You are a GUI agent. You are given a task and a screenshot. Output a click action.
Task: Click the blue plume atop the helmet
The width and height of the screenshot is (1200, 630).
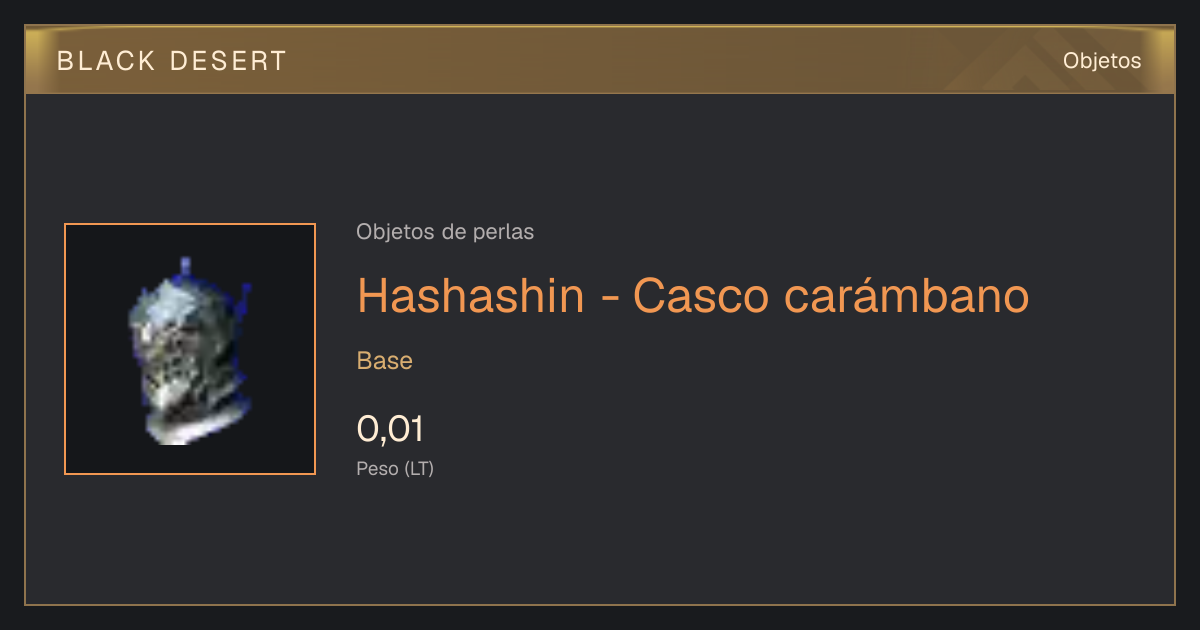coord(185,268)
